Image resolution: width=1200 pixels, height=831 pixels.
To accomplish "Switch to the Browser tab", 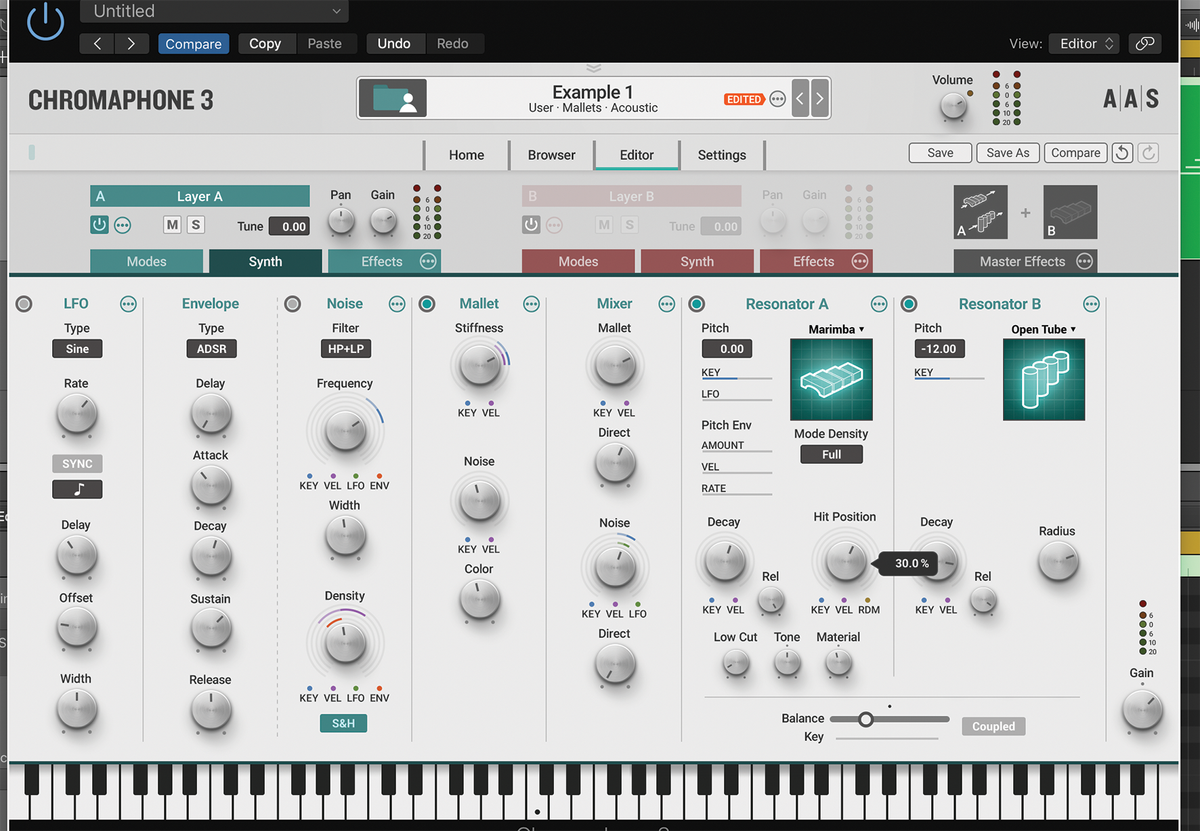I will pyautogui.click(x=551, y=155).
